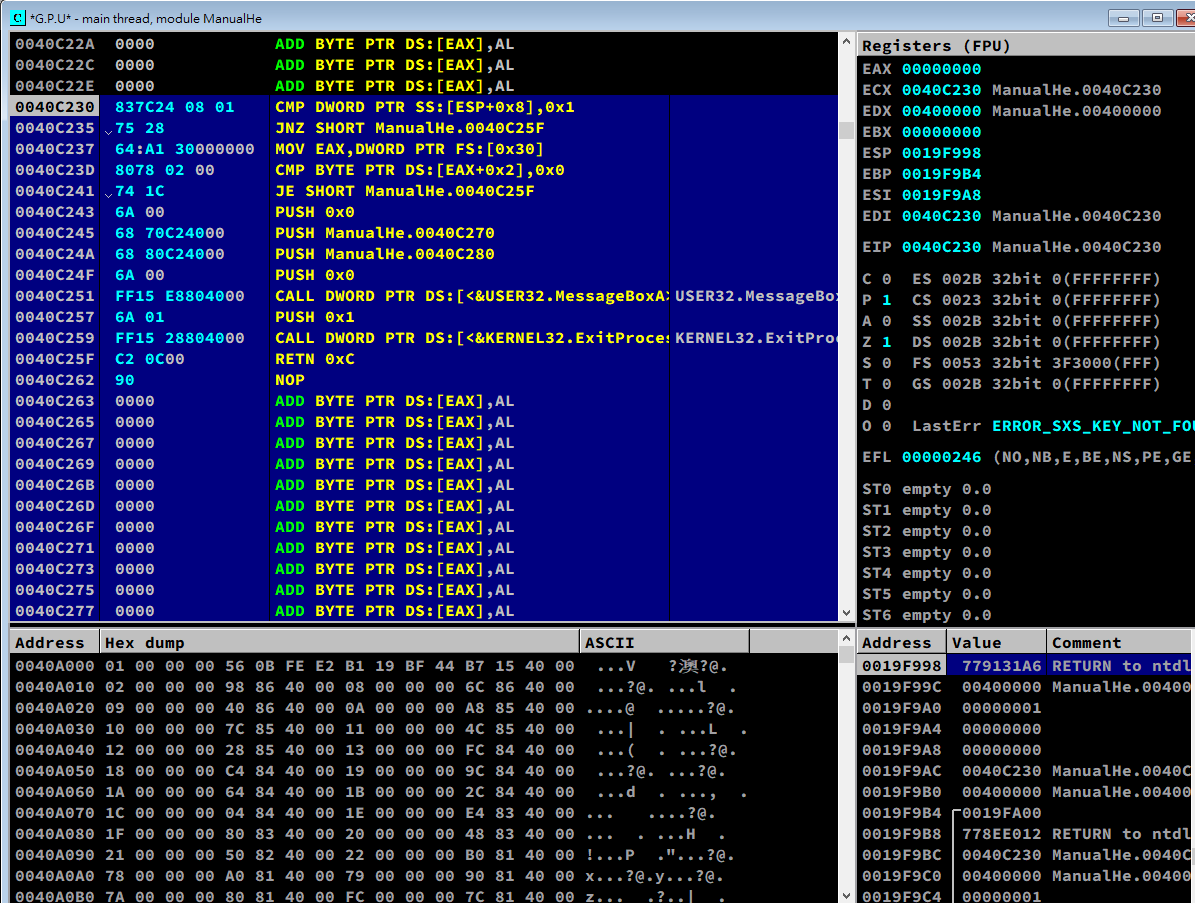The image size is (1195, 903).
Task: Click the disassembly scroll up arrow
Action: pyautogui.click(x=847, y=41)
